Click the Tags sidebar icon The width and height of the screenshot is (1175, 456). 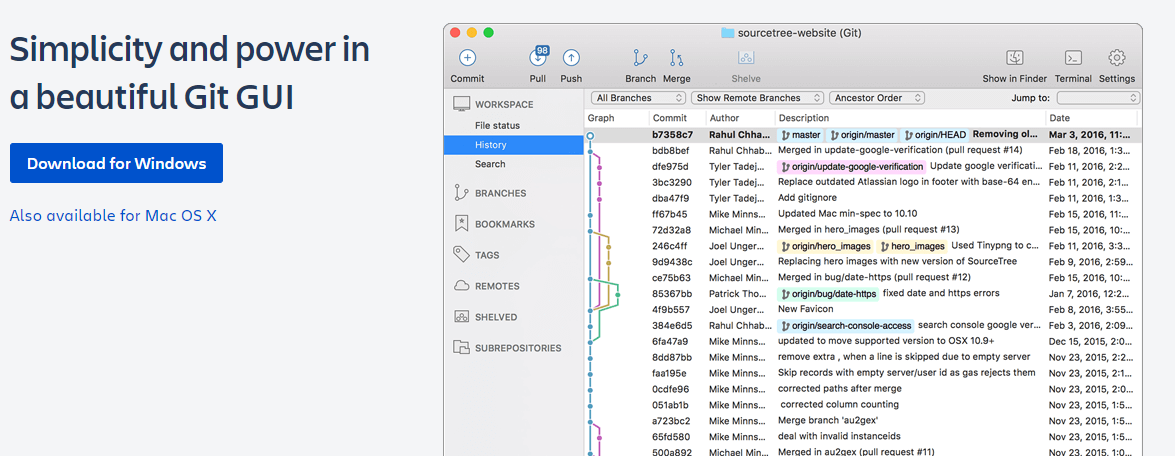pyautogui.click(x=462, y=255)
